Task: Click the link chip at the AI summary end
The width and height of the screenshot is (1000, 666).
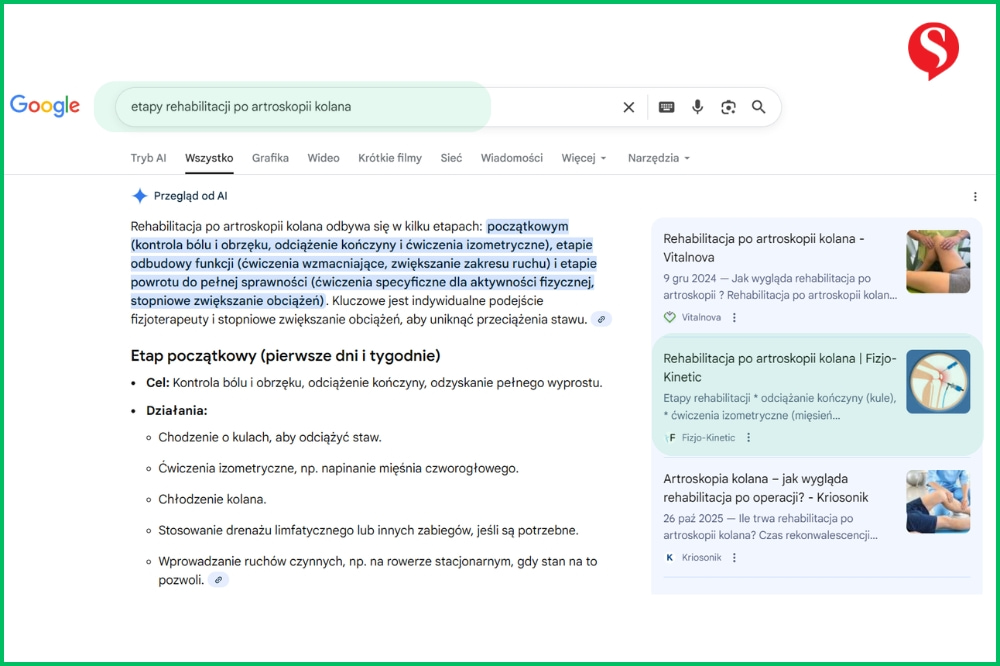Action: [601, 318]
